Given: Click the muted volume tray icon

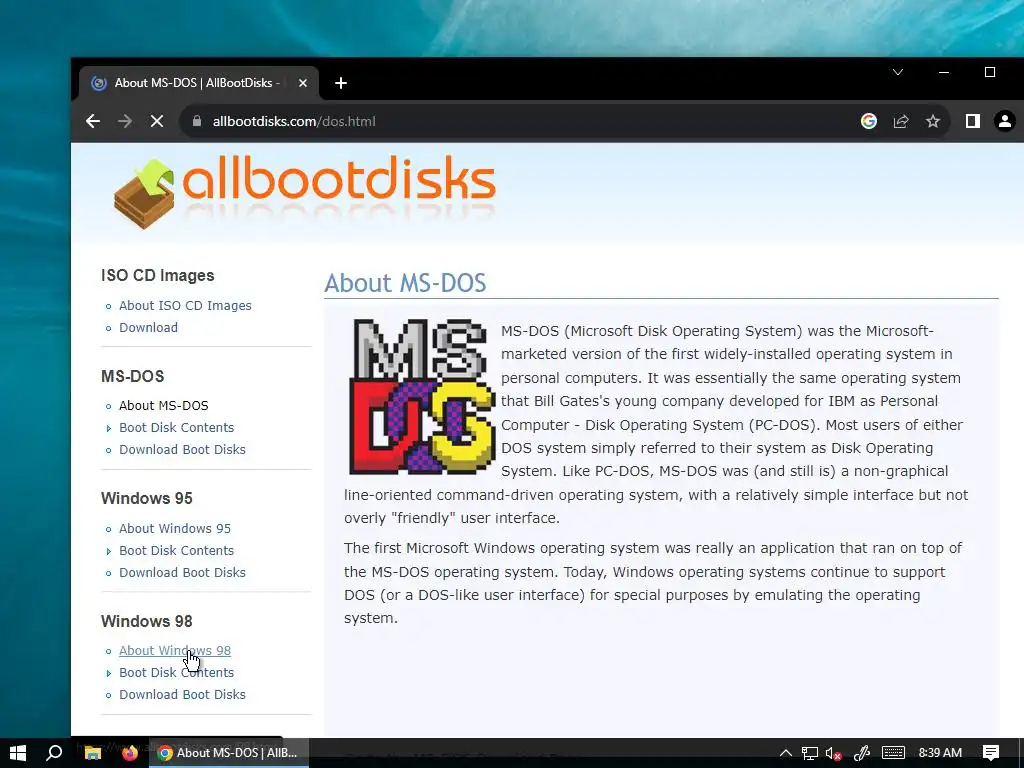Looking at the screenshot, I should point(833,753).
